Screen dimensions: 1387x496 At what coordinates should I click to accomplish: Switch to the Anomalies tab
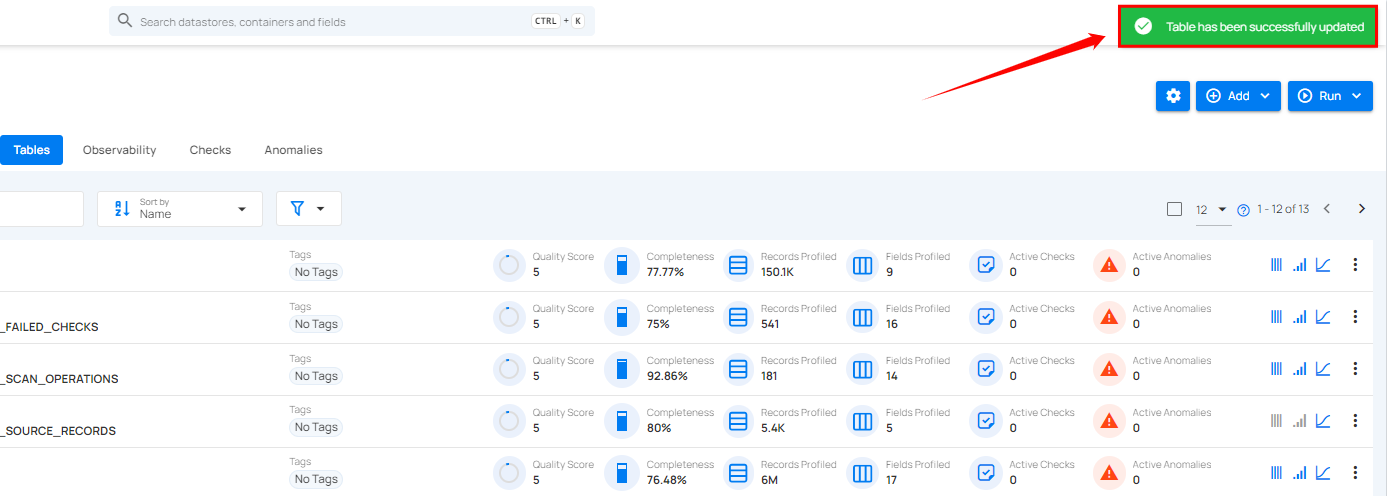pos(293,150)
